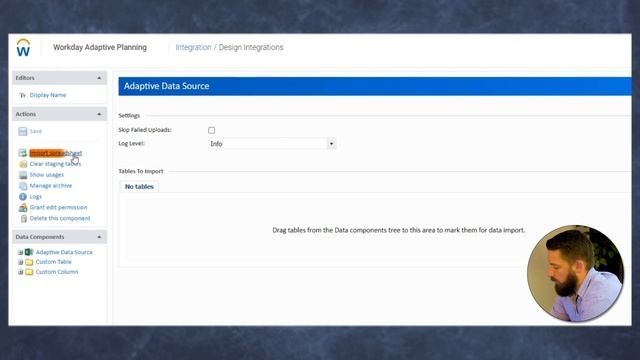
Task: Collapse the Data Components panel
Action: pyautogui.click(x=99, y=237)
